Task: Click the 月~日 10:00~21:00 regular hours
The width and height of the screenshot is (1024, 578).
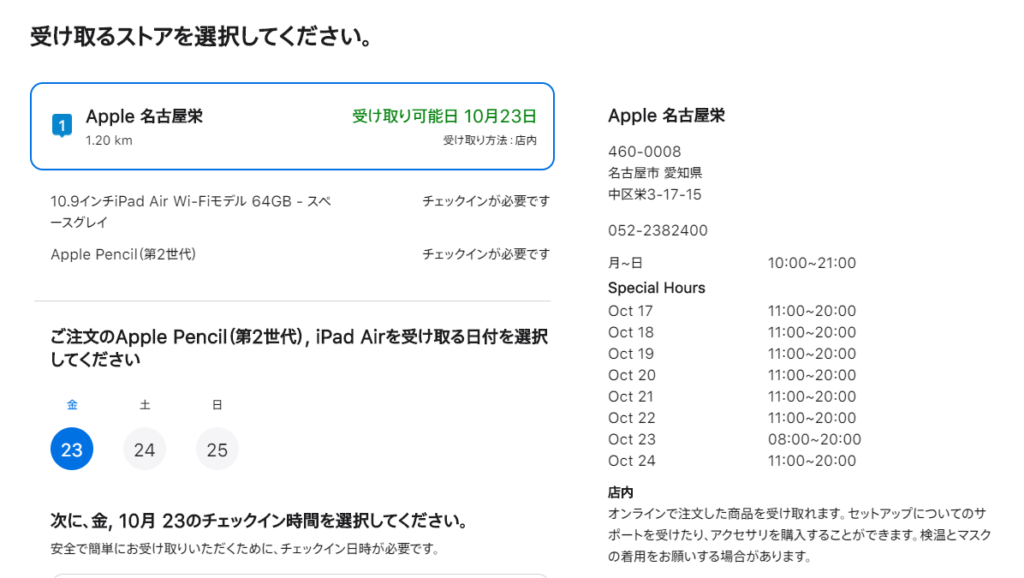Action: coord(732,263)
